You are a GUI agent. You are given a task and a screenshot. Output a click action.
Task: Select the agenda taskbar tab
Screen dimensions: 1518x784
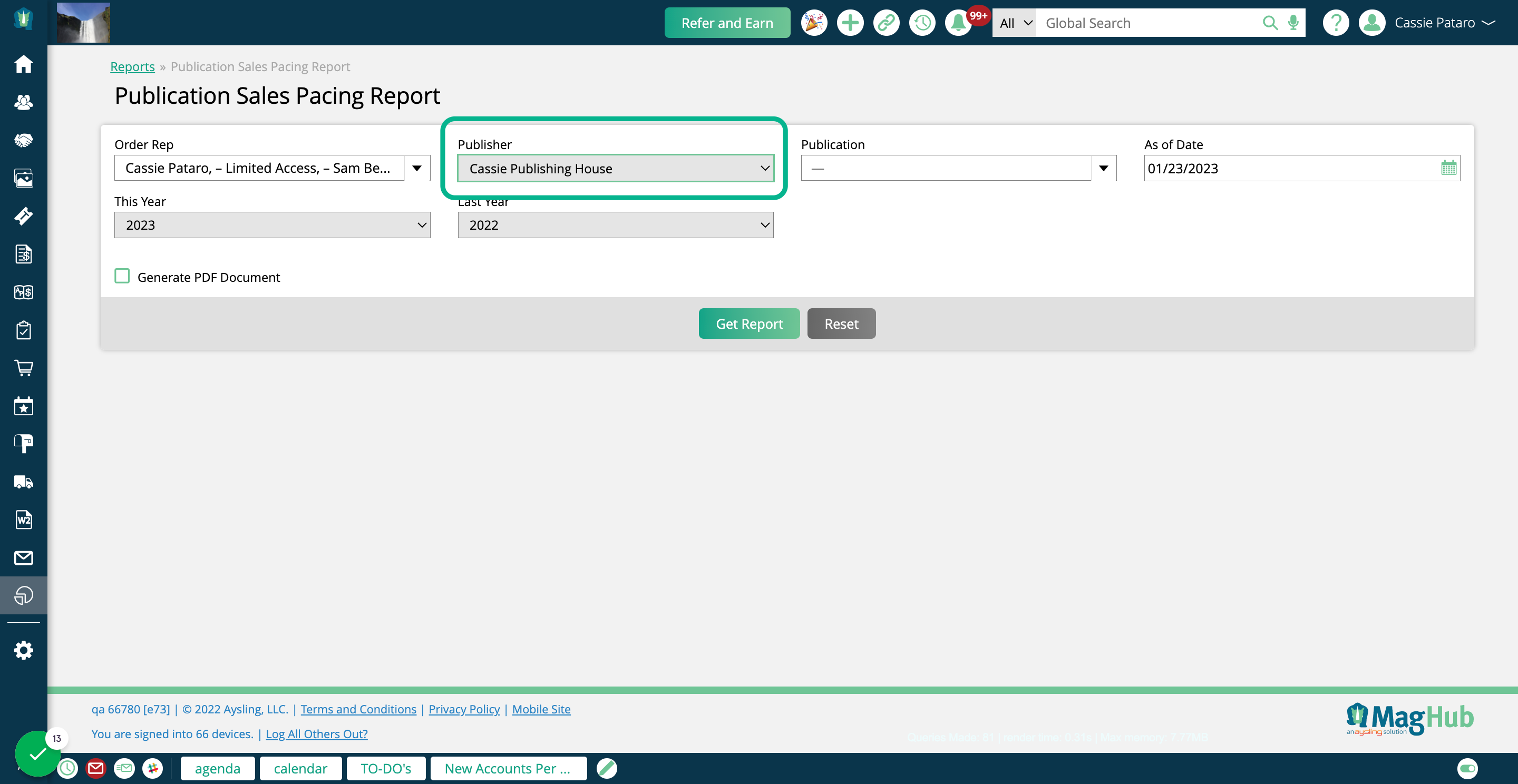(x=217, y=768)
